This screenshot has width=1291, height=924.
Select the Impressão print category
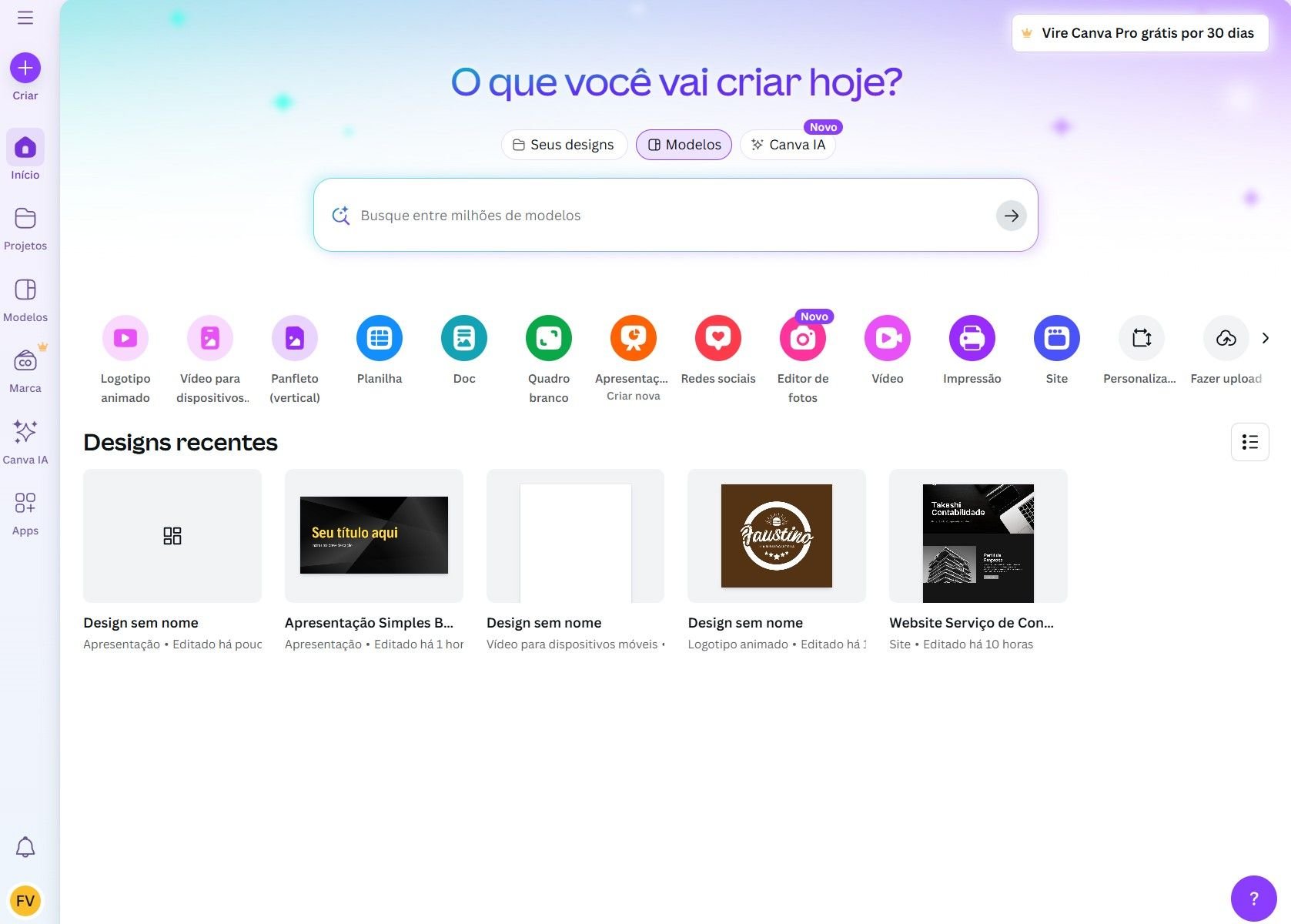tap(972, 338)
